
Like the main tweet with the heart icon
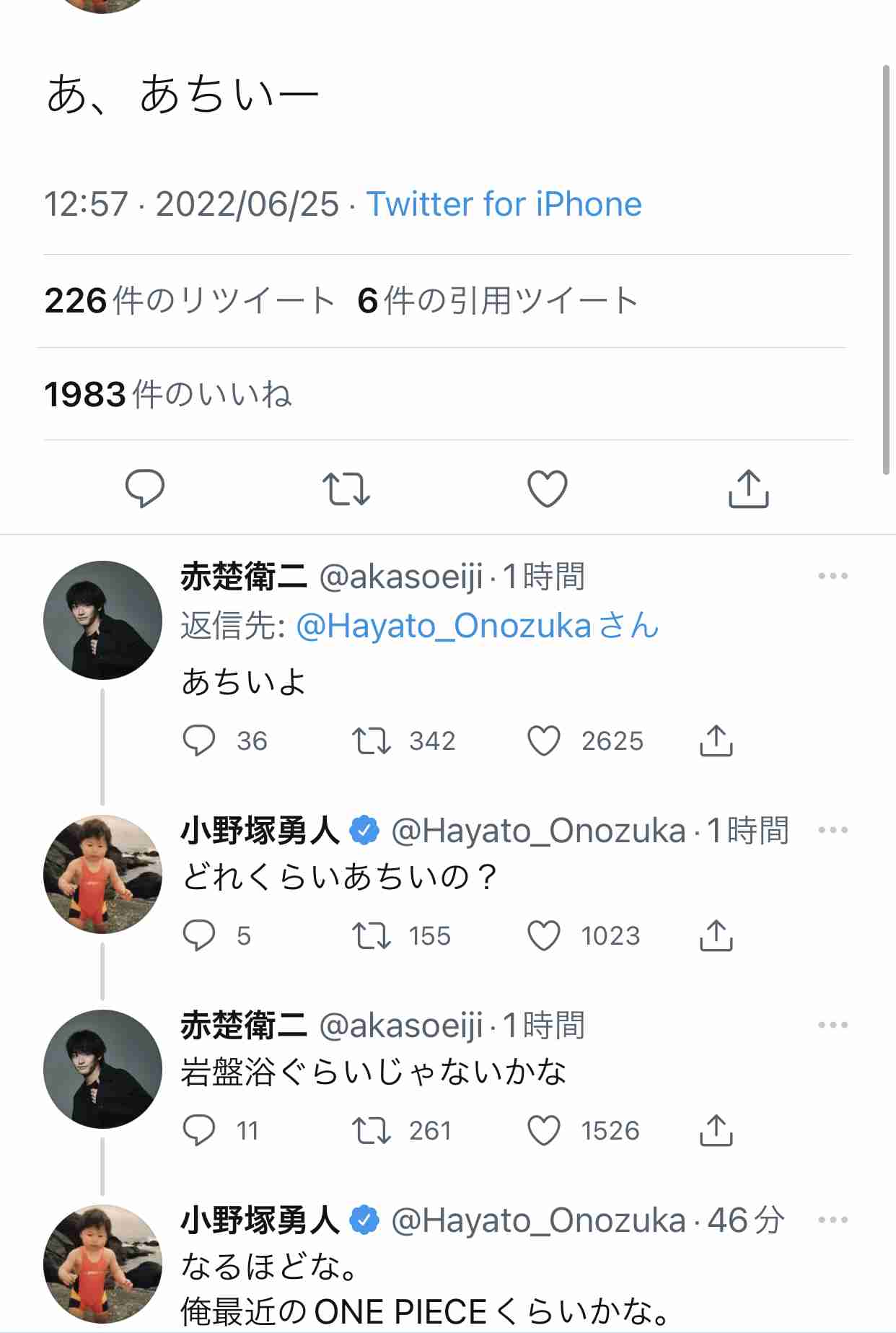click(548, 489)
